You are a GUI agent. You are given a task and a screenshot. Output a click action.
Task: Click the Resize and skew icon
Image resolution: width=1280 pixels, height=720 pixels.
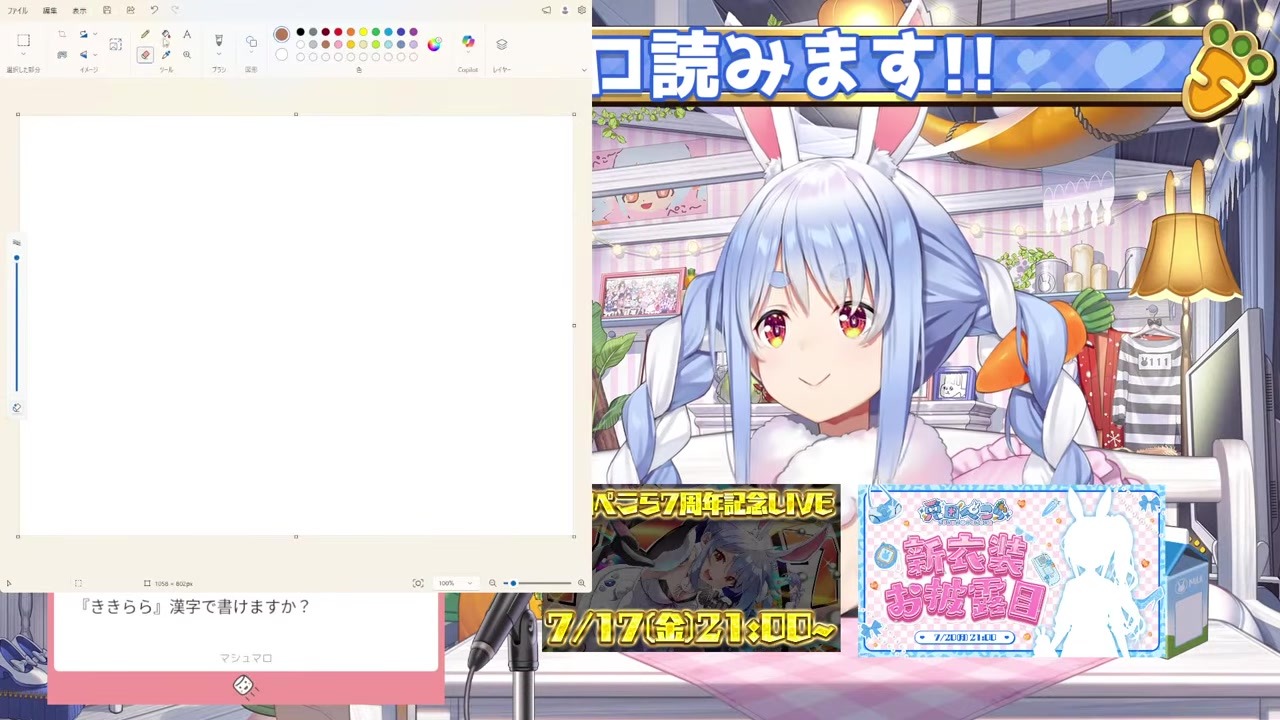pyautogui.click(x=61, y=55)
